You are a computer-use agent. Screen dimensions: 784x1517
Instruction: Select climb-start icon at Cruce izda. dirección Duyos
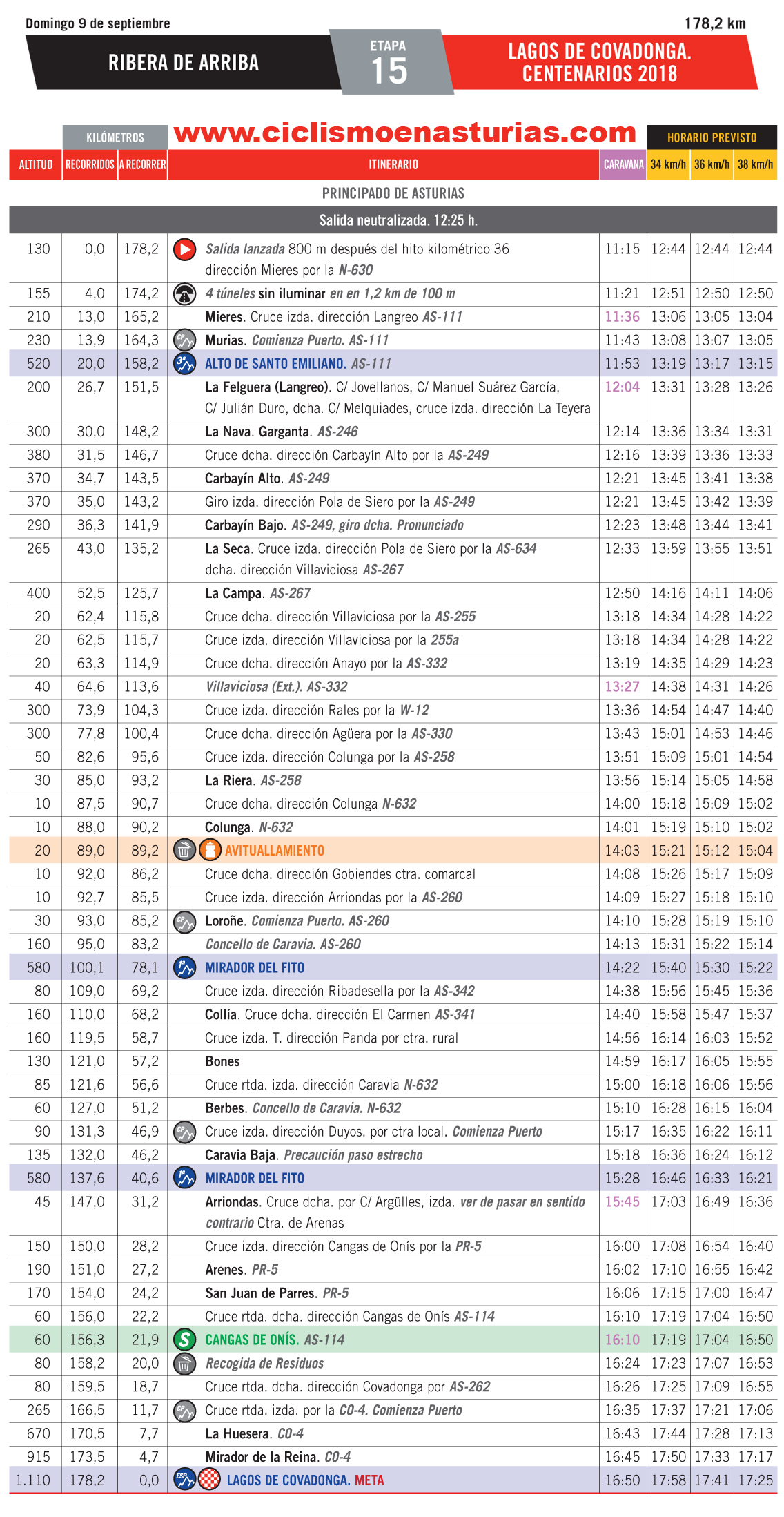184,1132
